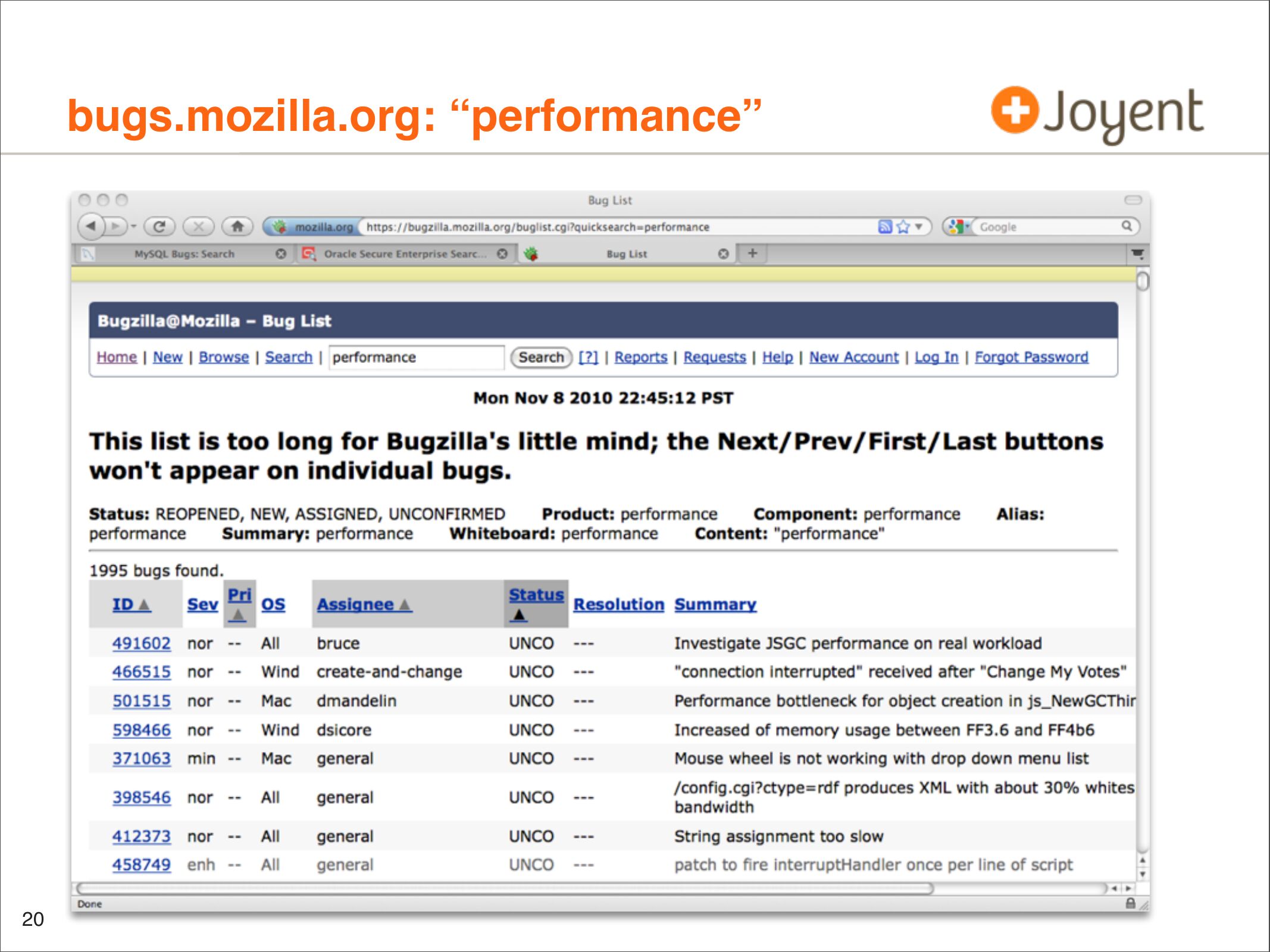This screenshot has width=1270, height=952.
Task: Sort the list by Status column header
Action: coord(536,594)
